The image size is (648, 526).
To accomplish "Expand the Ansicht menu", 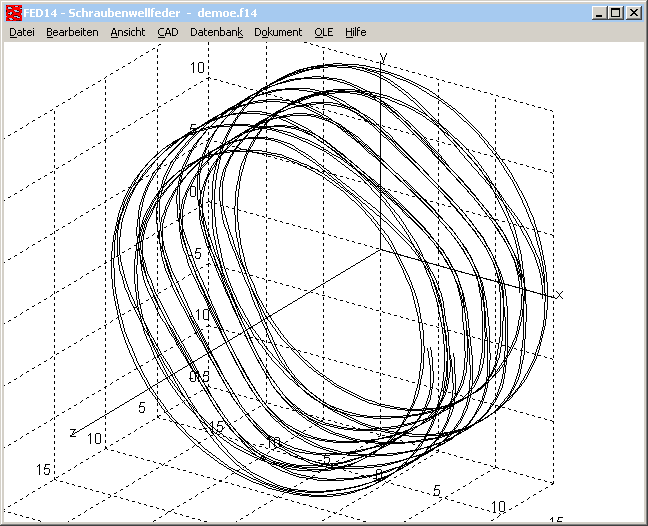I will click(x=128, y=32).
